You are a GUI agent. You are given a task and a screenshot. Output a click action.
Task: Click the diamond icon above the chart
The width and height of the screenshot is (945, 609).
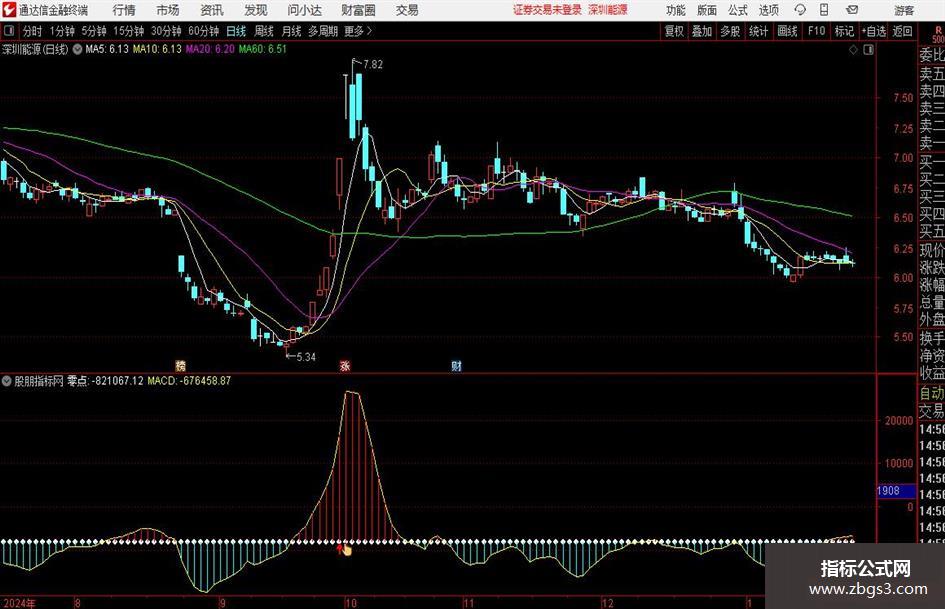853,50
